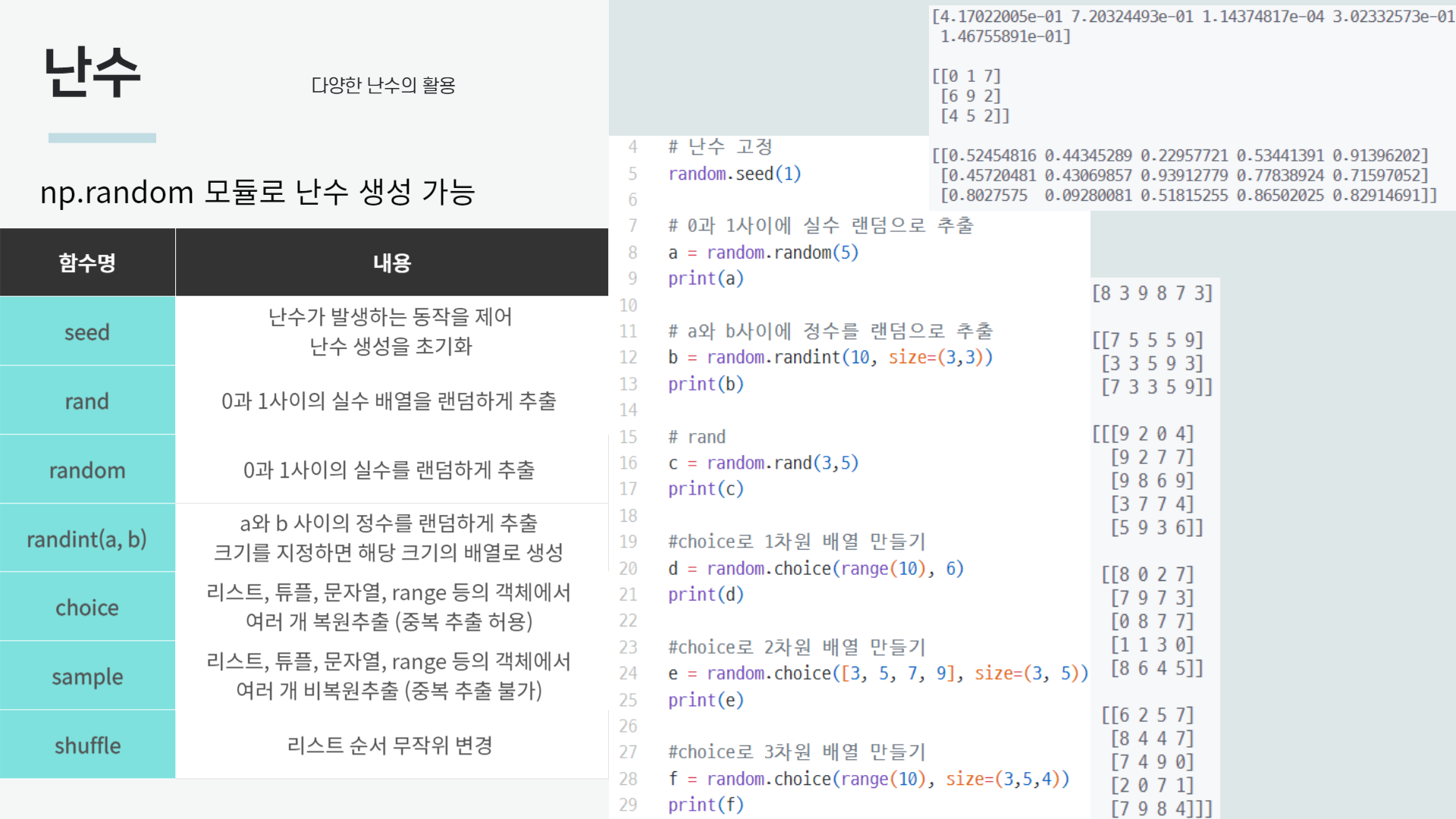This screenshot has height=819, width=1456.
Task: Click the 'd = random.choice(range(10), 6)' line
Action: [x=815, y=568]
